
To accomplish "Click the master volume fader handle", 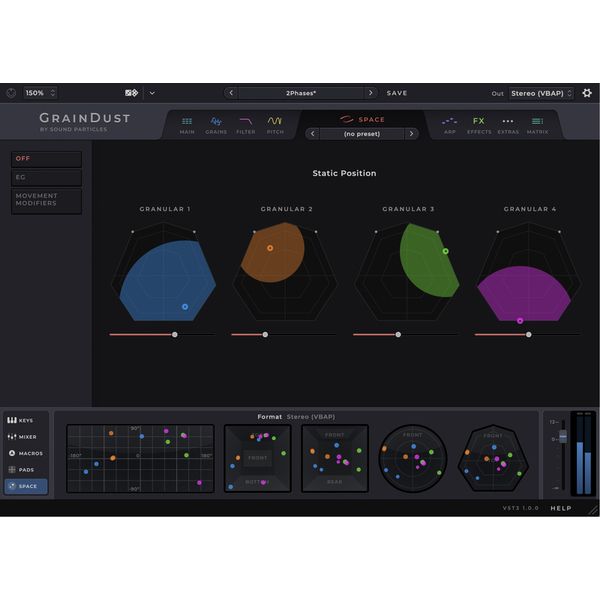I will [563, 436].
